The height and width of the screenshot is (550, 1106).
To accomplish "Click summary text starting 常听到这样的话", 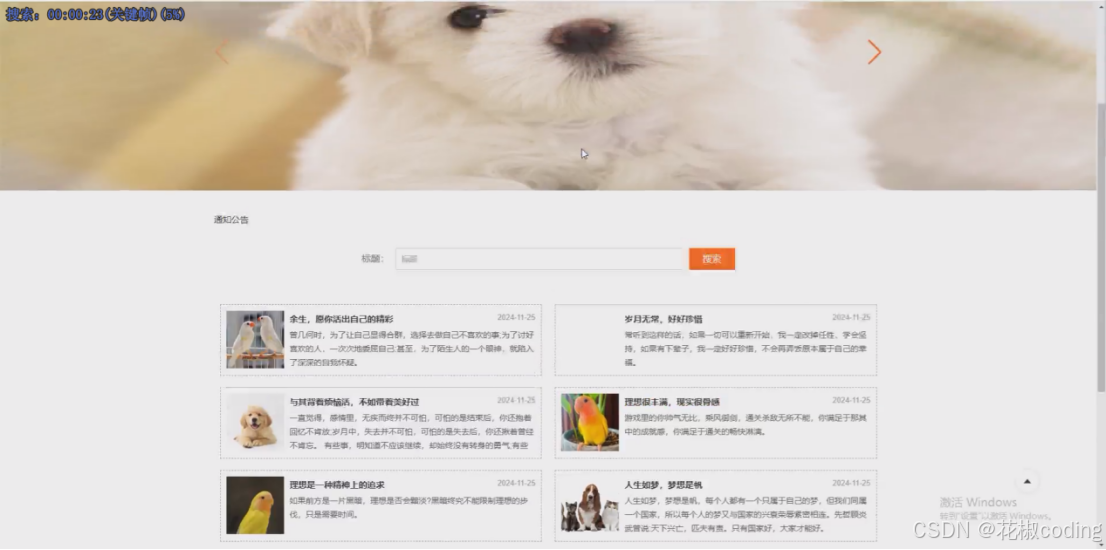I will click(x=746, y=349).
